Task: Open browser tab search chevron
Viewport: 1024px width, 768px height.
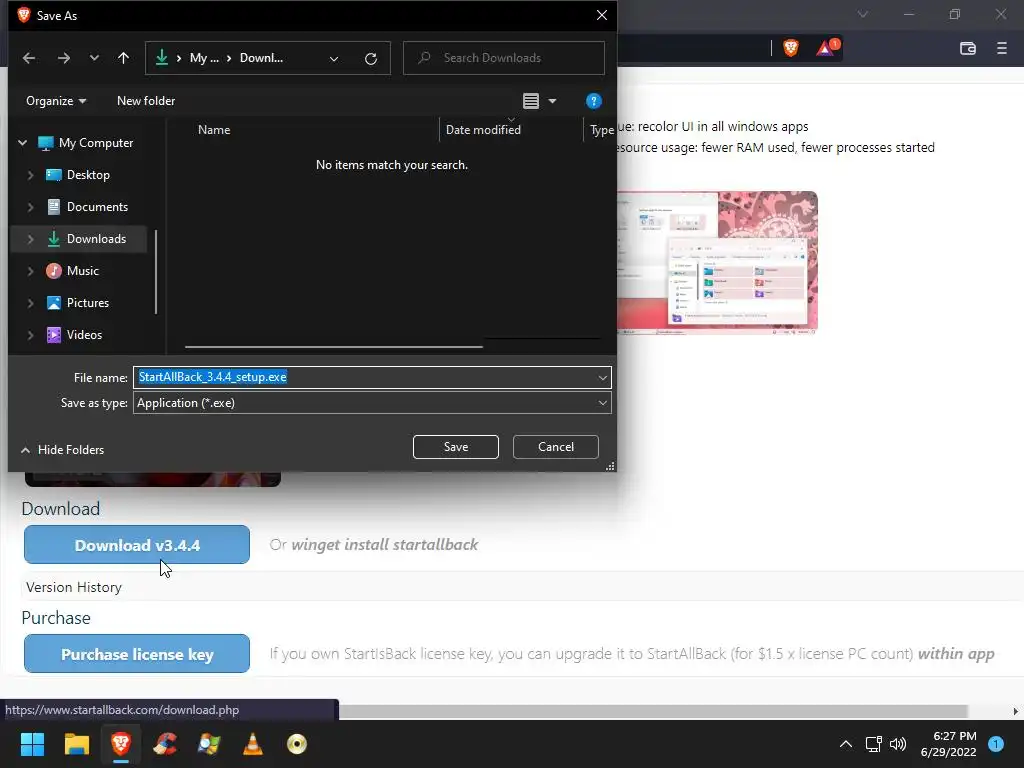Action: click(x=863, y=14)
